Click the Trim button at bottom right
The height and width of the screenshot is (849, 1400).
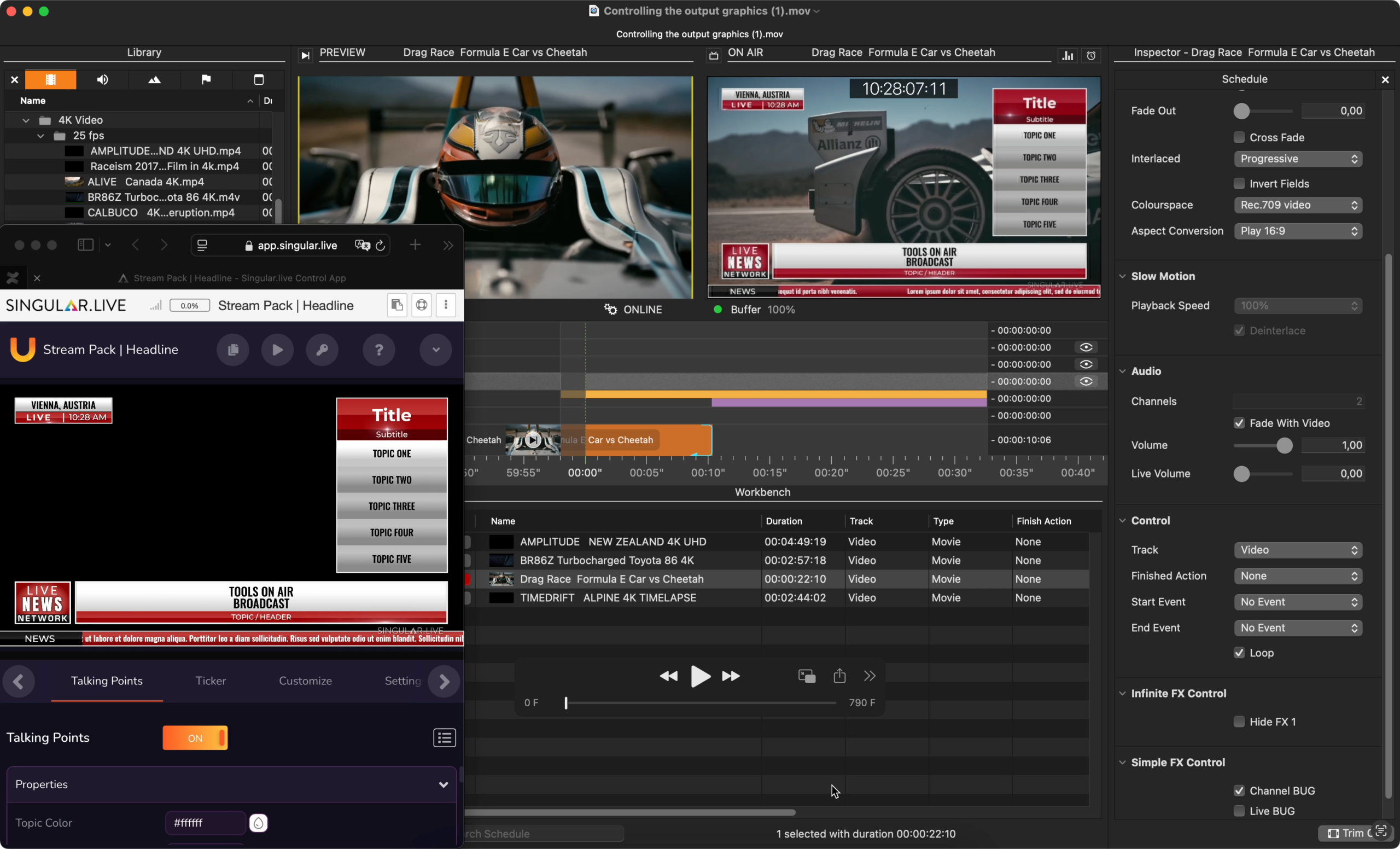tap(1347, 833)
